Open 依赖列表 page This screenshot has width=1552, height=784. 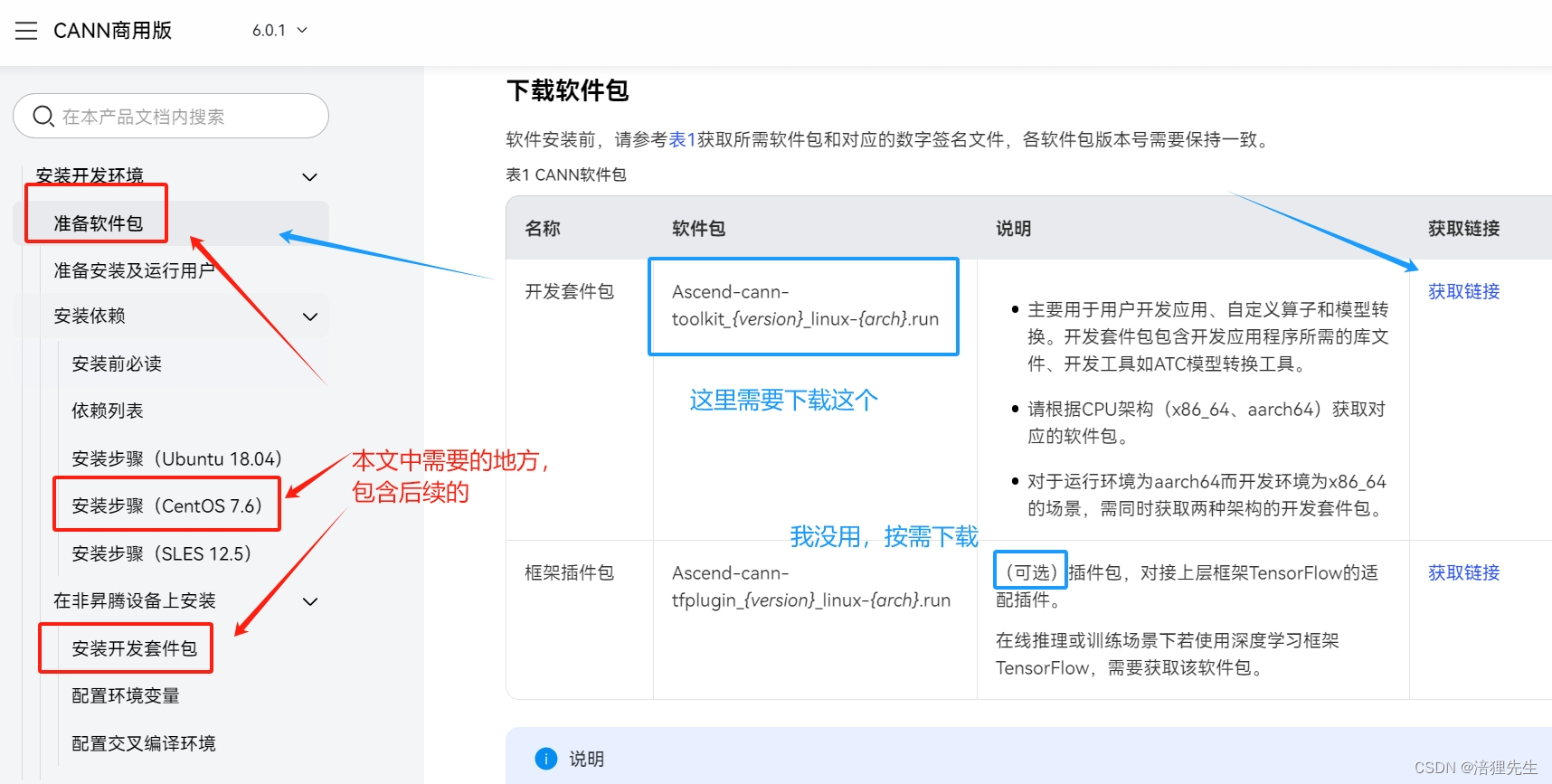[108, 411]
